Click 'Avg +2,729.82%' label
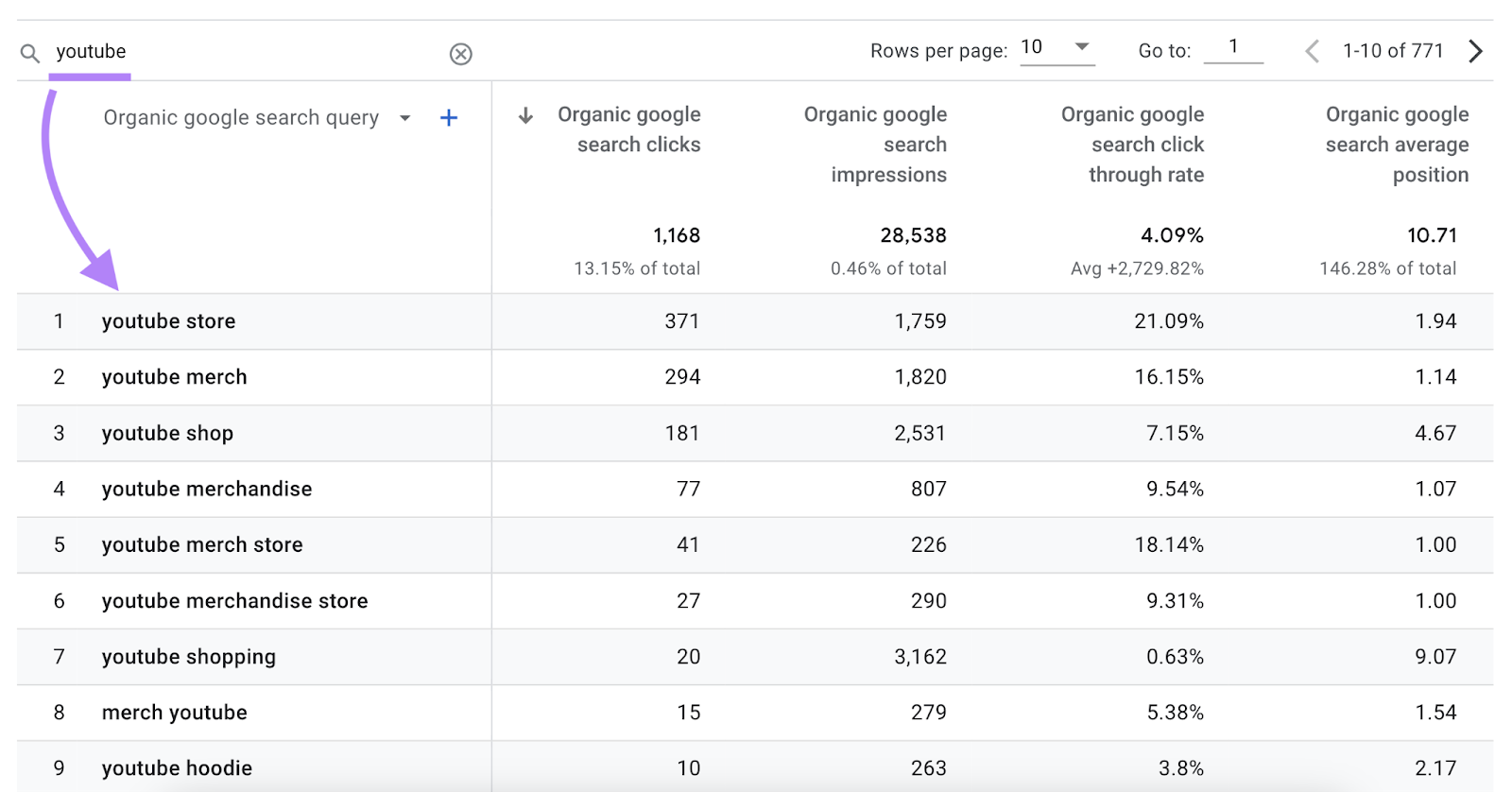Screen dimensions: 1512x792 point(1137,268)
